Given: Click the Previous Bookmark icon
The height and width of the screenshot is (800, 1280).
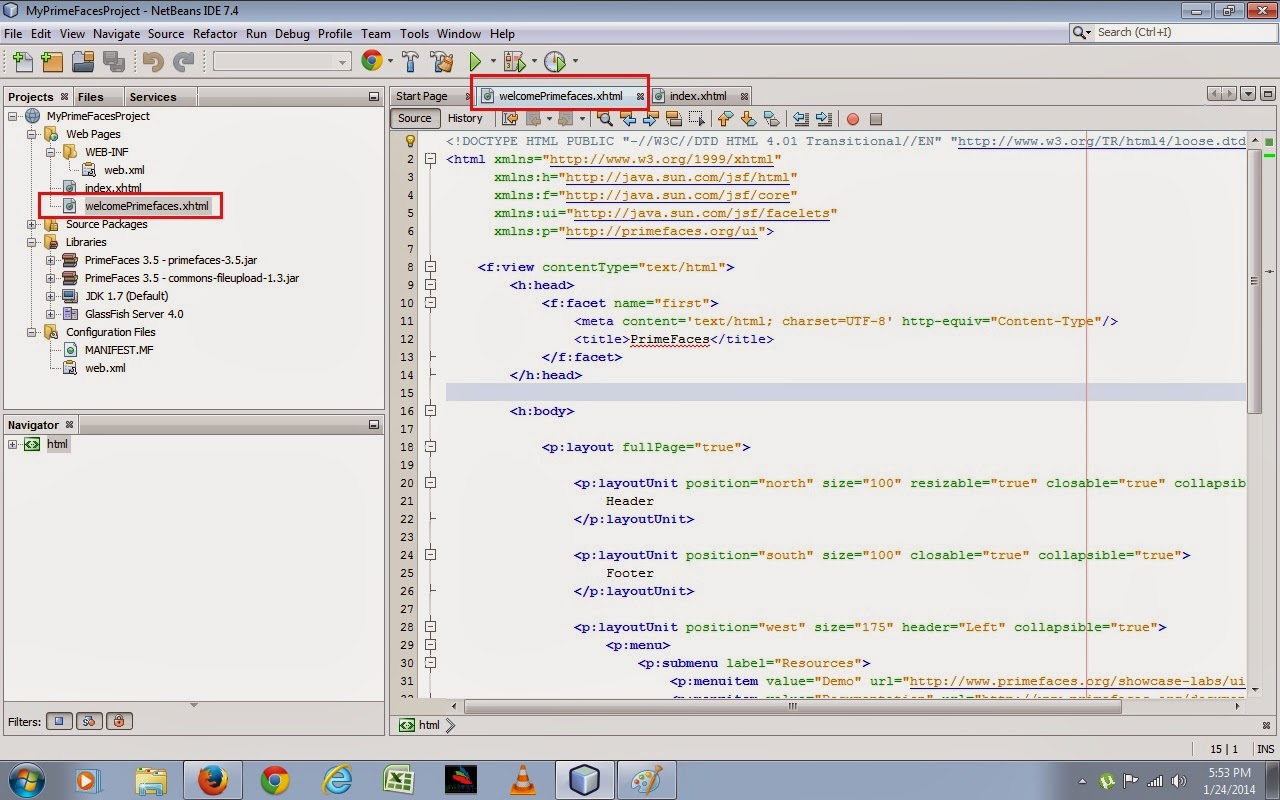Looking at the screenshot, I should pyautogui.click(x=726, y=119).
